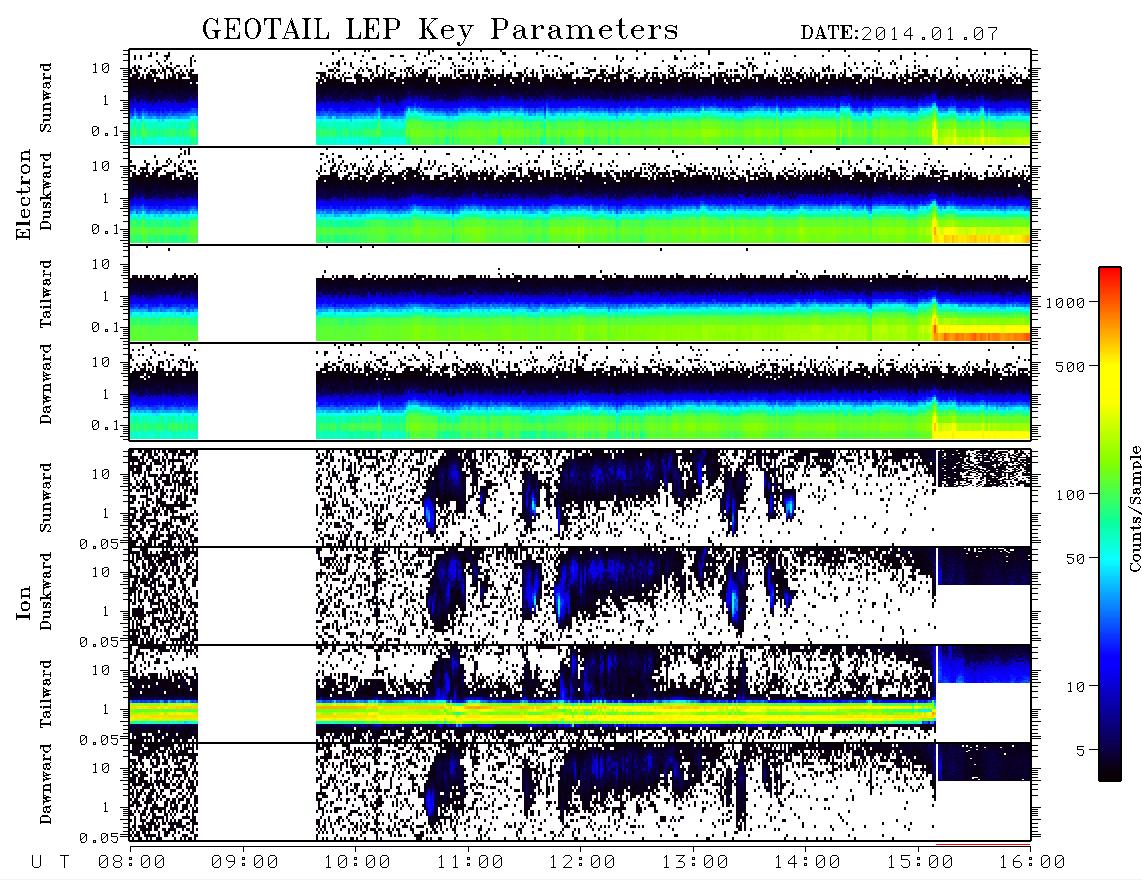Click the 09:00 time tick label

(x=245, y=862)
